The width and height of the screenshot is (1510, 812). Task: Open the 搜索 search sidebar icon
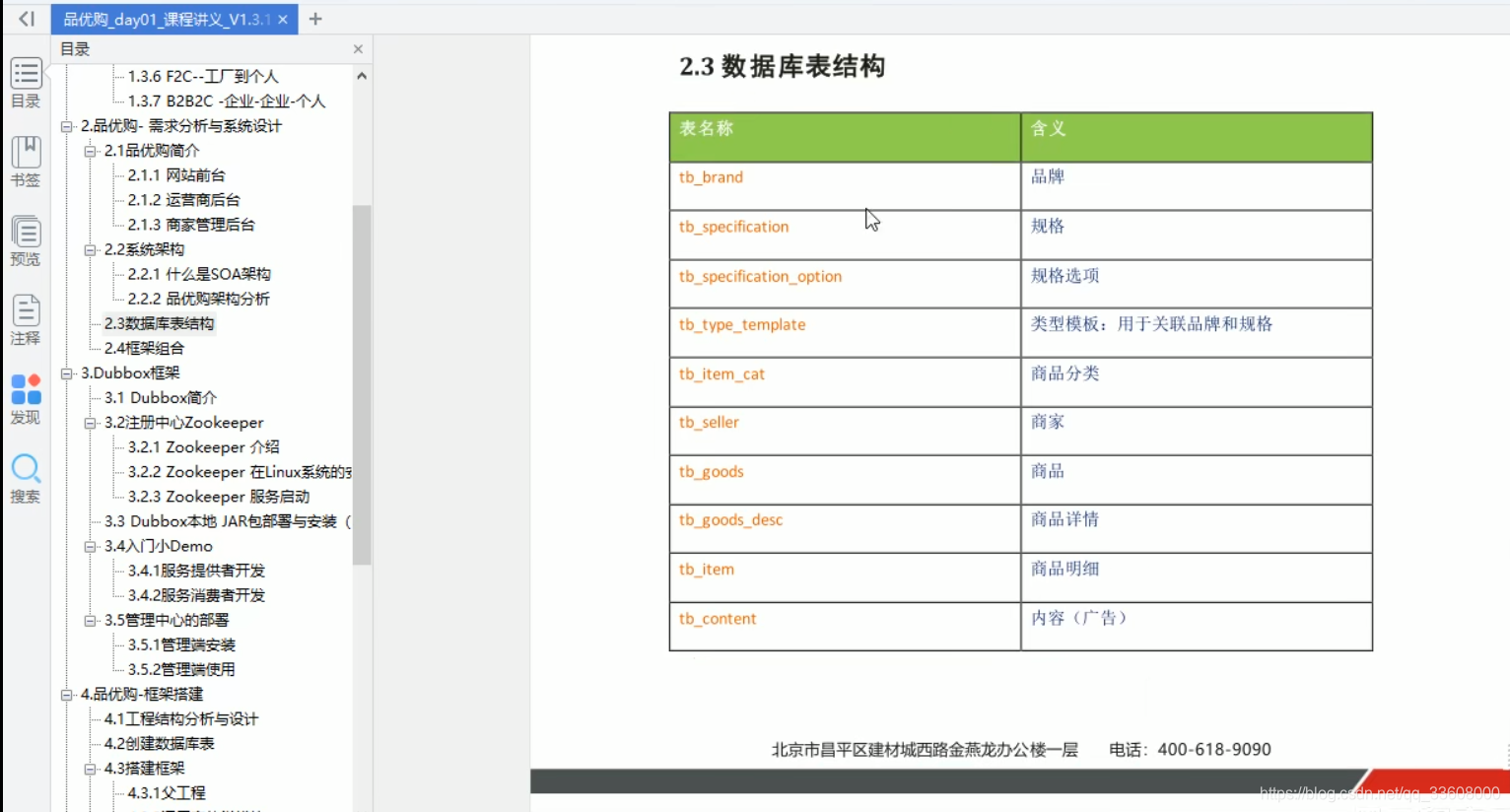click(x=26, y=479)
